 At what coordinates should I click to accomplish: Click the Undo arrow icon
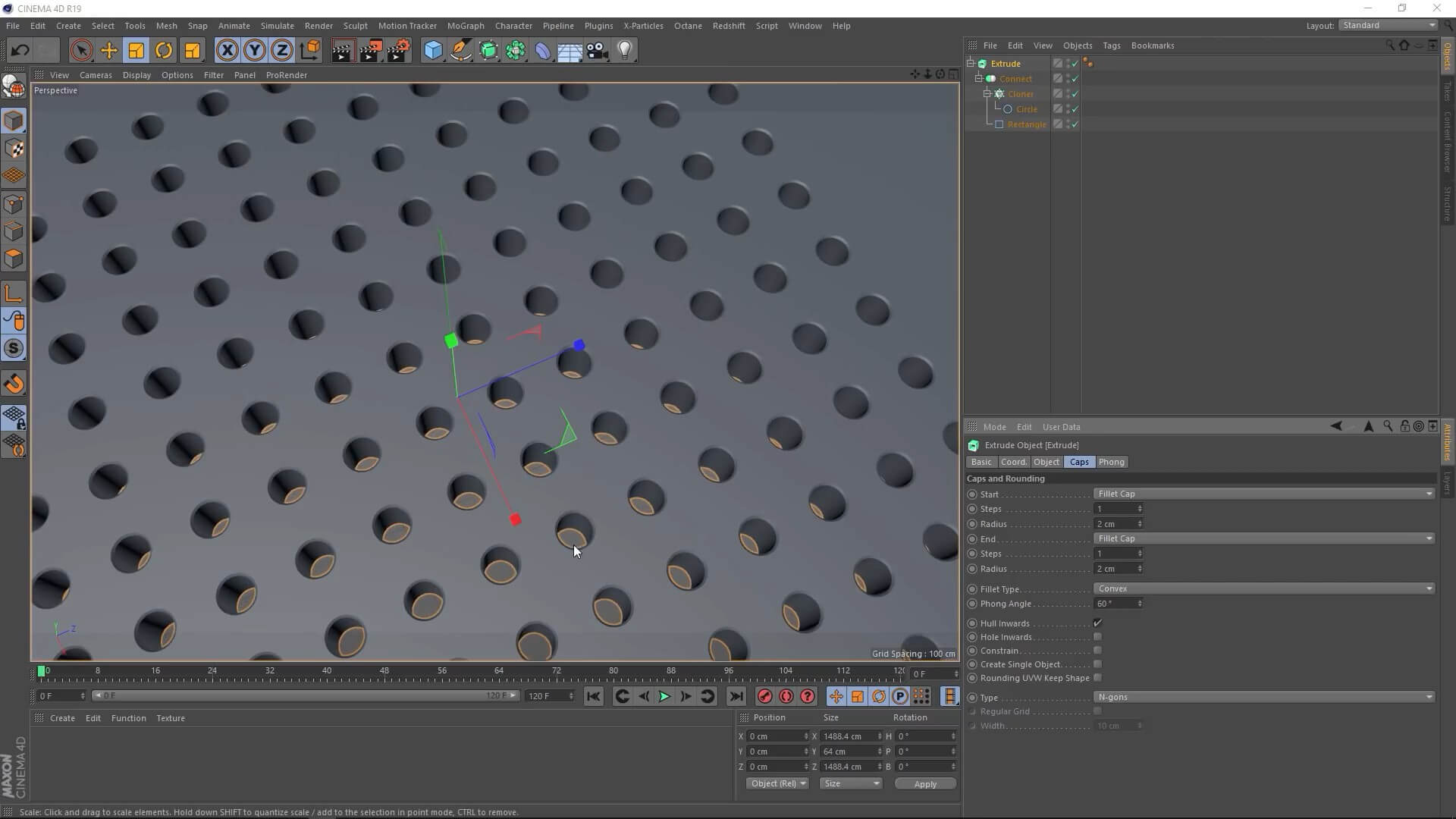coord(20,51)
